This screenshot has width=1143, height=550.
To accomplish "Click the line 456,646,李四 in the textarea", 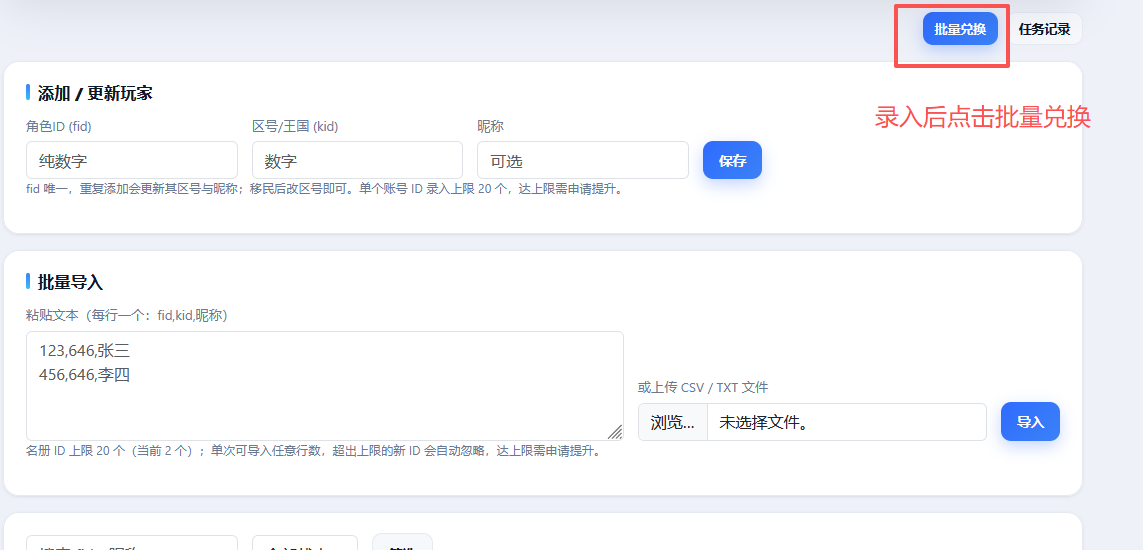I will pos(85,374).
